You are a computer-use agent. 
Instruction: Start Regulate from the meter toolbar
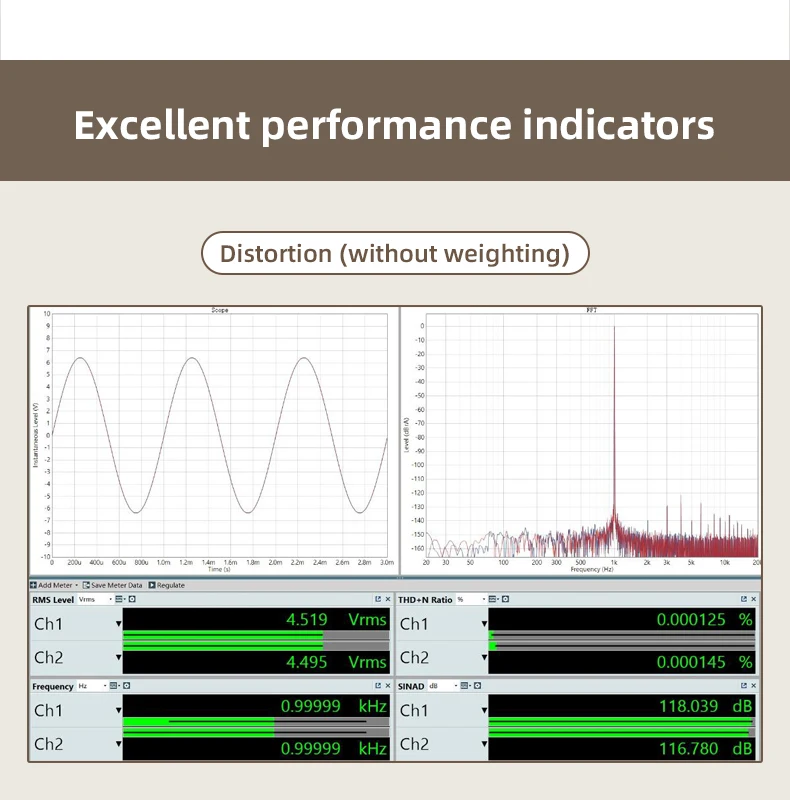[166, 585]
